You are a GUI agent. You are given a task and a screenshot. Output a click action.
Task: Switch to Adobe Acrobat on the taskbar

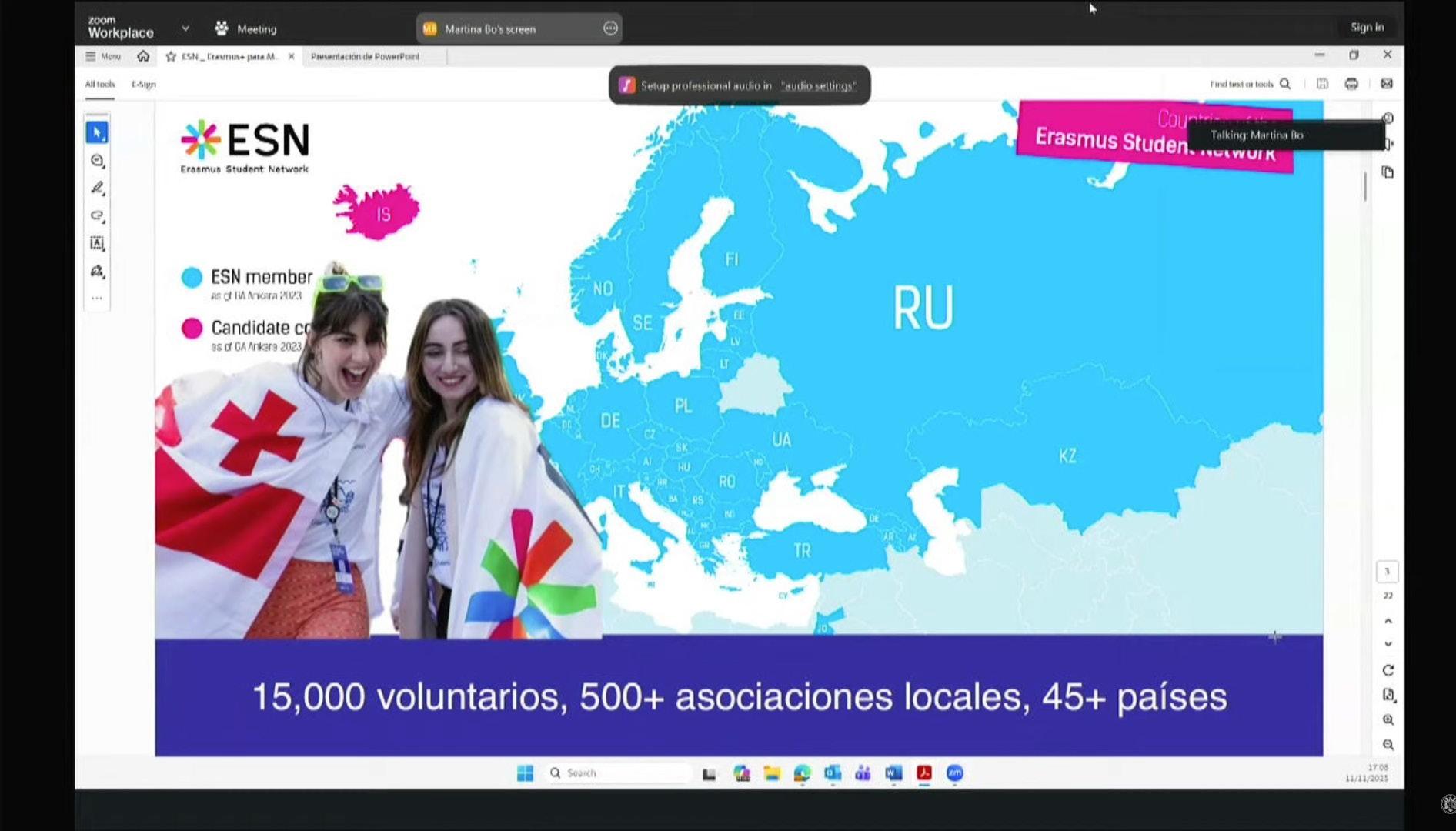[x=924, y=773]
